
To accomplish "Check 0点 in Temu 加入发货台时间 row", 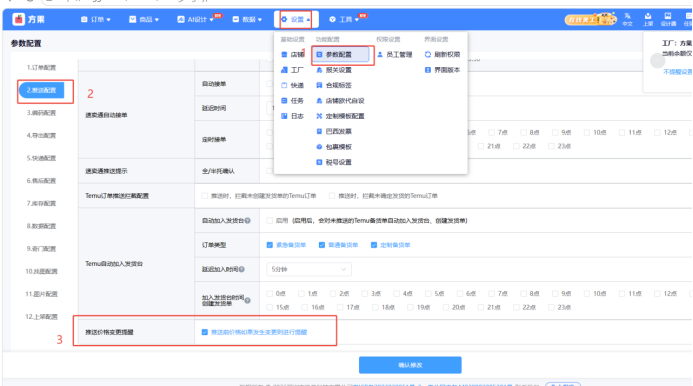I will click(270, 294).
